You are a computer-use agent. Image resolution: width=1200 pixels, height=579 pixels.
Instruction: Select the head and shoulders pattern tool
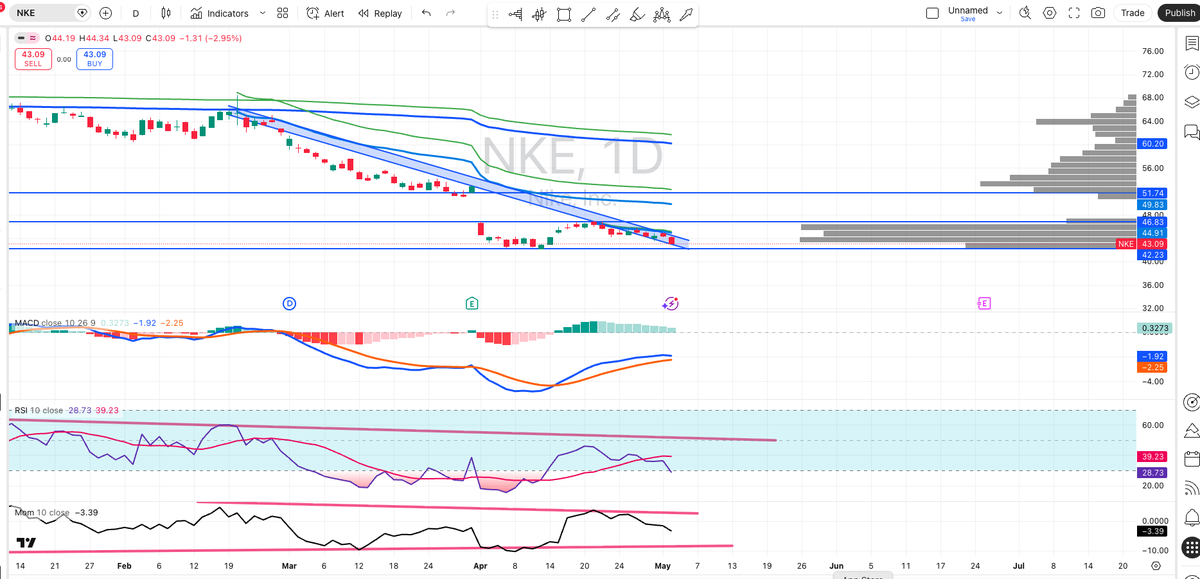pos(661,15)
